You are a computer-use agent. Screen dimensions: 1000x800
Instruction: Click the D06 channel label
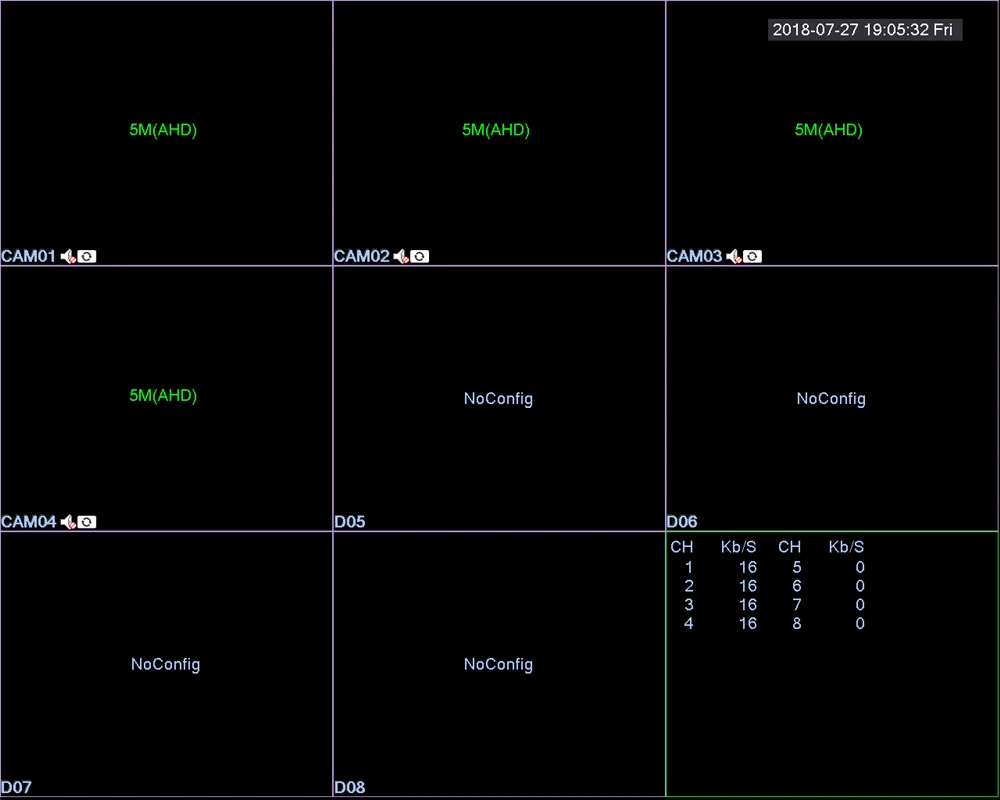682,522
